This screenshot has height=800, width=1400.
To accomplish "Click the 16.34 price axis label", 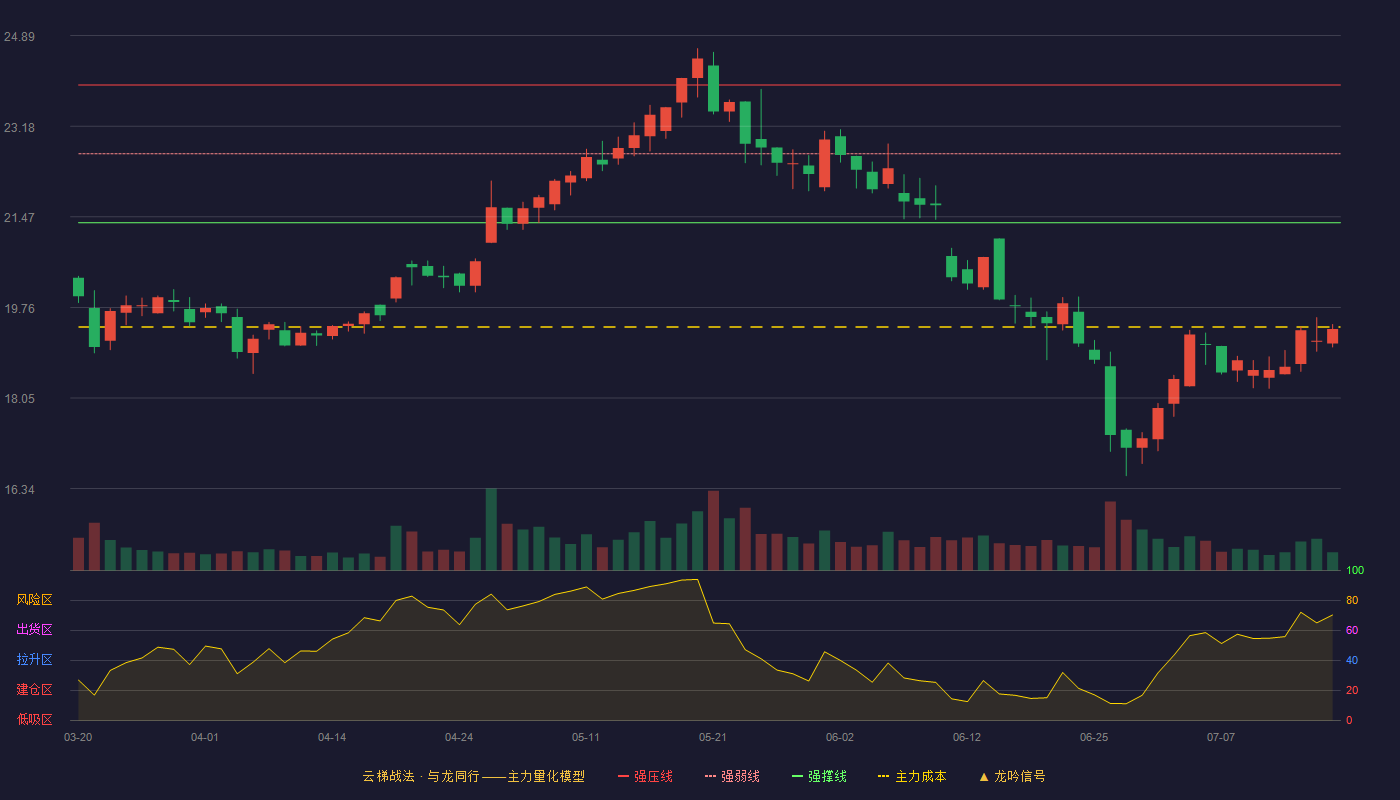I will point(19,490).
